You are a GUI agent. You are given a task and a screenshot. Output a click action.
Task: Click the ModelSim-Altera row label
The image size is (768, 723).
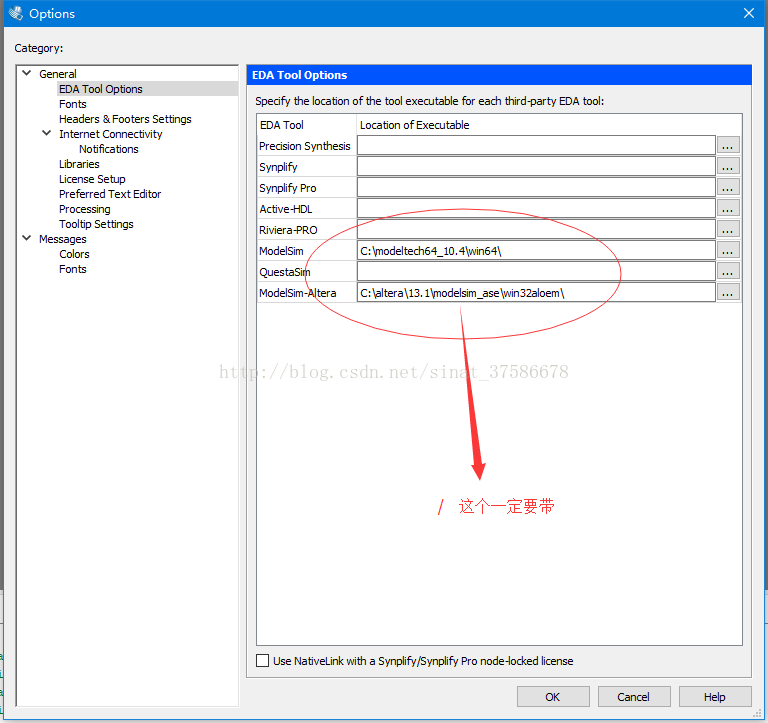pyautogui.click(x=297, y=293)
